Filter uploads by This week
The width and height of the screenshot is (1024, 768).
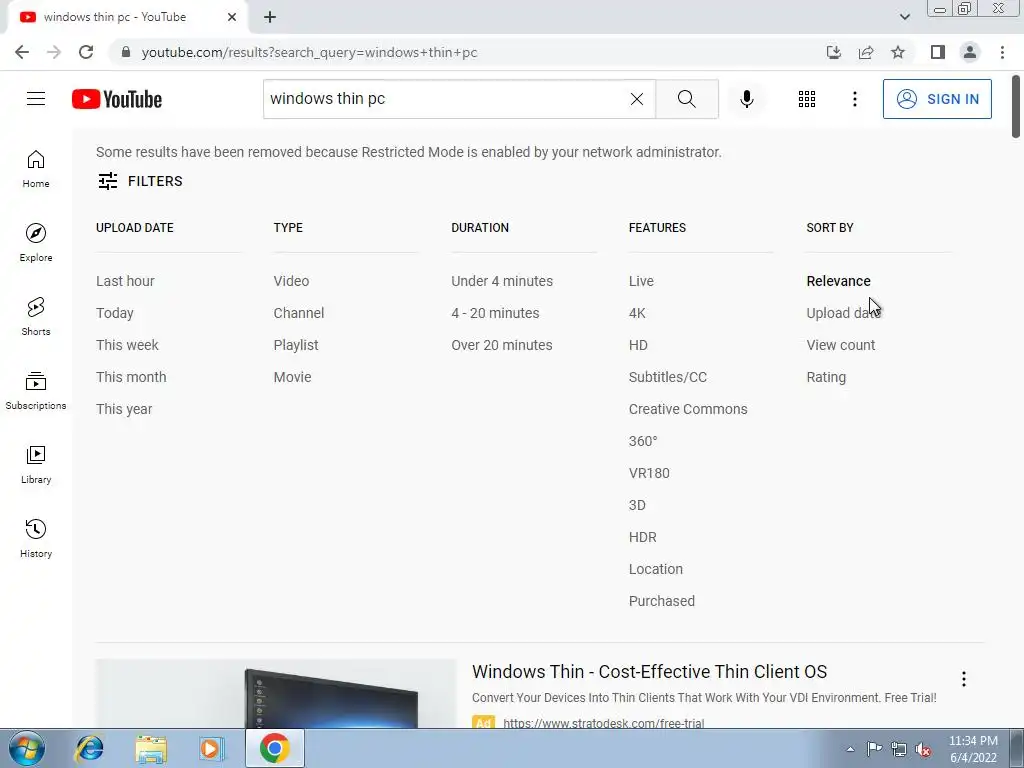[x=127, y=345]
